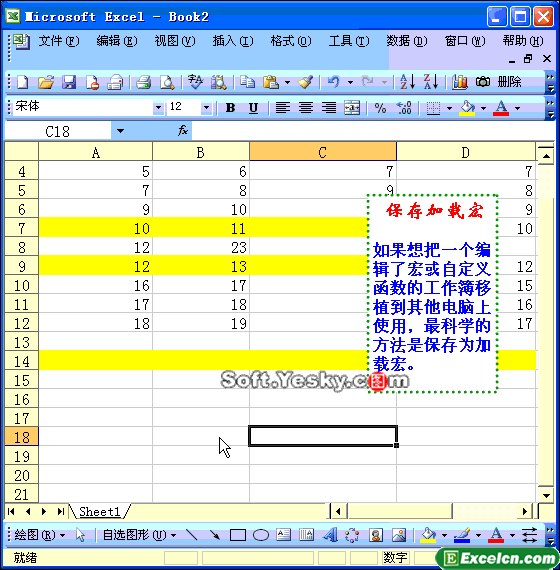
Task: Open the Chart Wizard icon
Action: (459, 82)
